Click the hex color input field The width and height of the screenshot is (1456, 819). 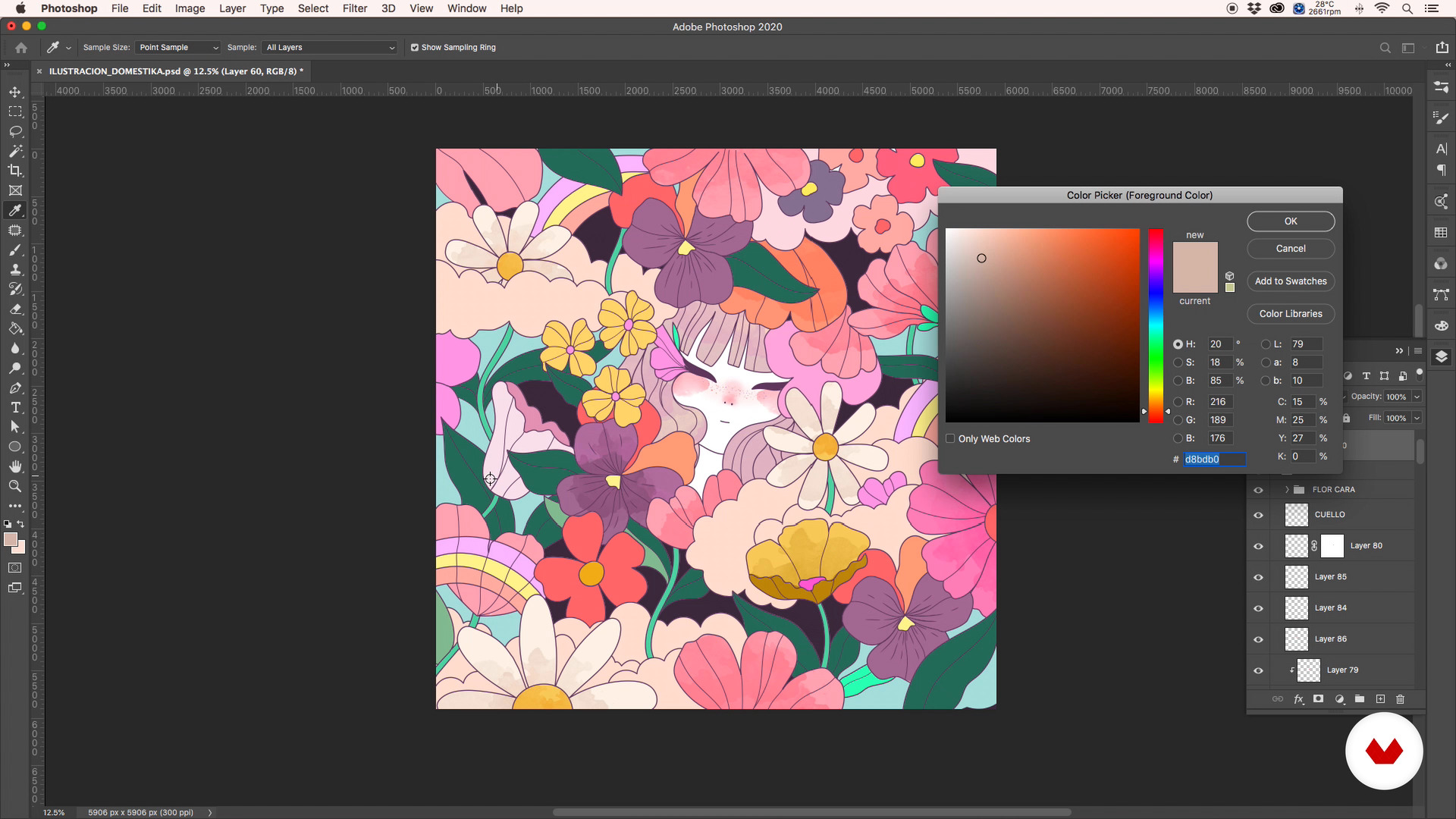point(1214,460)
